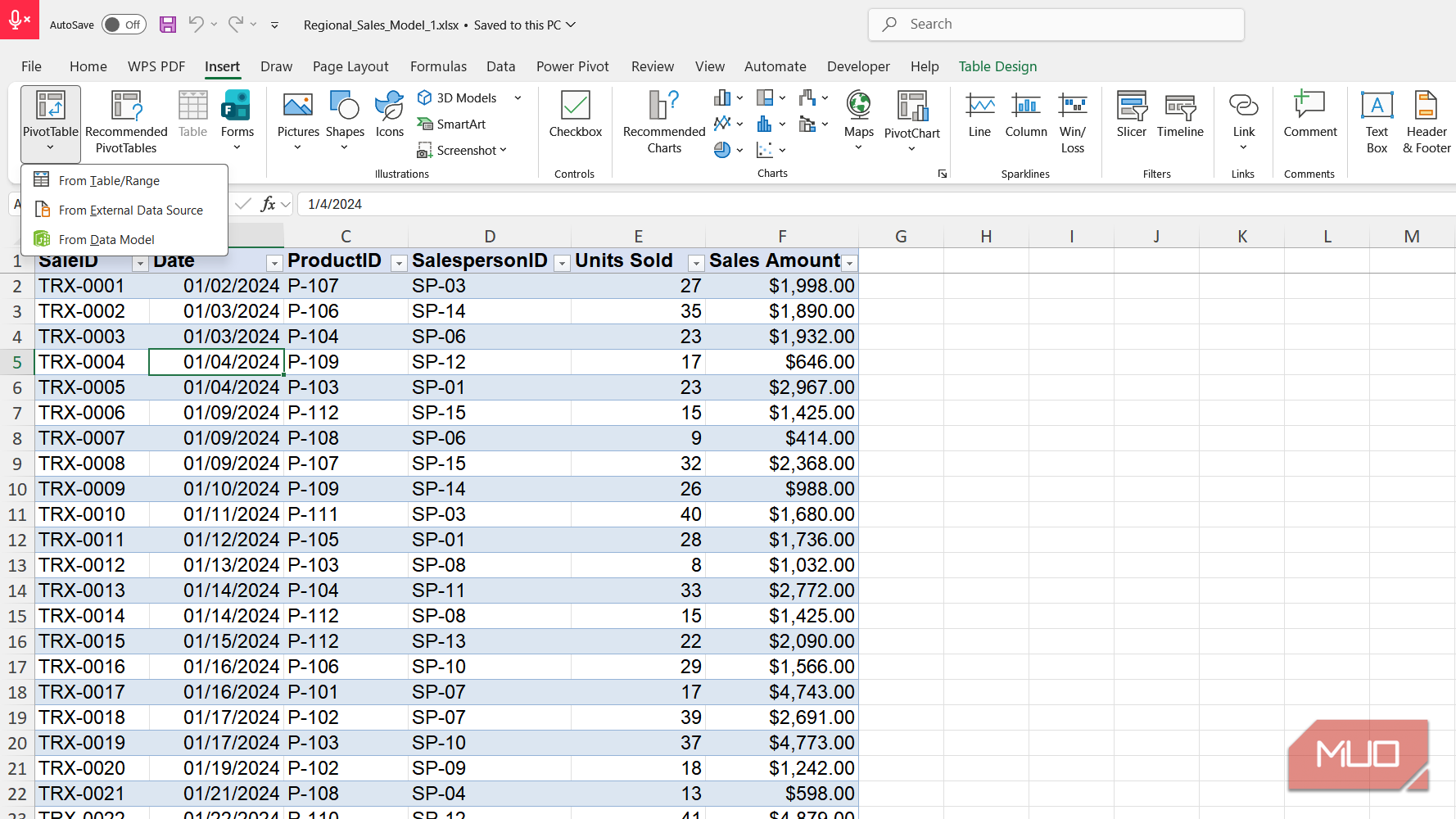Expand the 3D Models dropdown arrow
Viewport: 1456px width, 819px height.
pyautogui.click(x=518, y=97)
